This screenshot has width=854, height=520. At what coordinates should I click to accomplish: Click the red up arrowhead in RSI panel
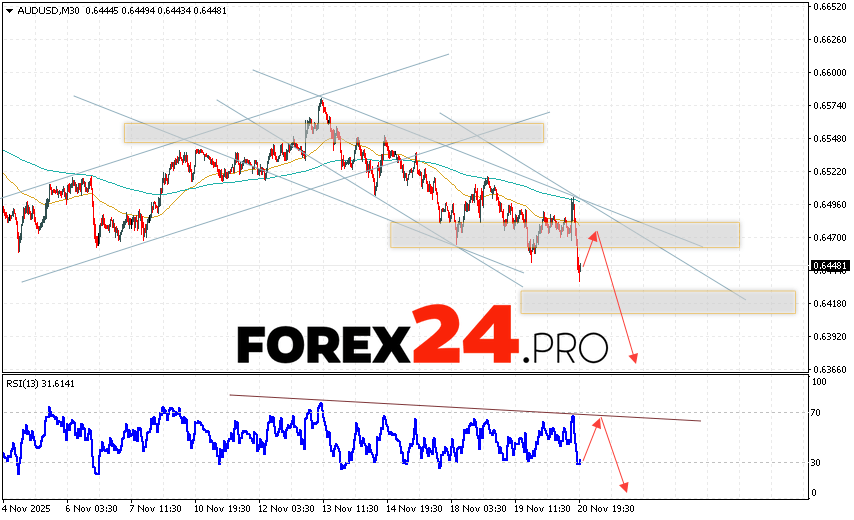pos(599,422)
